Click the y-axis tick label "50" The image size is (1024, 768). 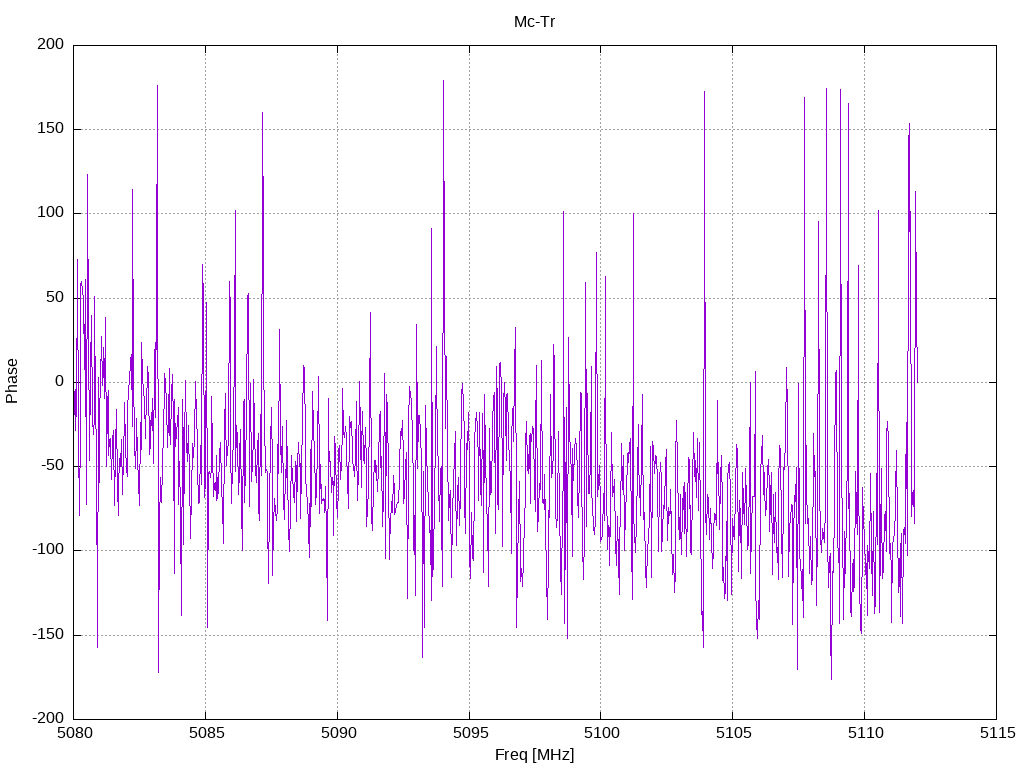[56, 297]
